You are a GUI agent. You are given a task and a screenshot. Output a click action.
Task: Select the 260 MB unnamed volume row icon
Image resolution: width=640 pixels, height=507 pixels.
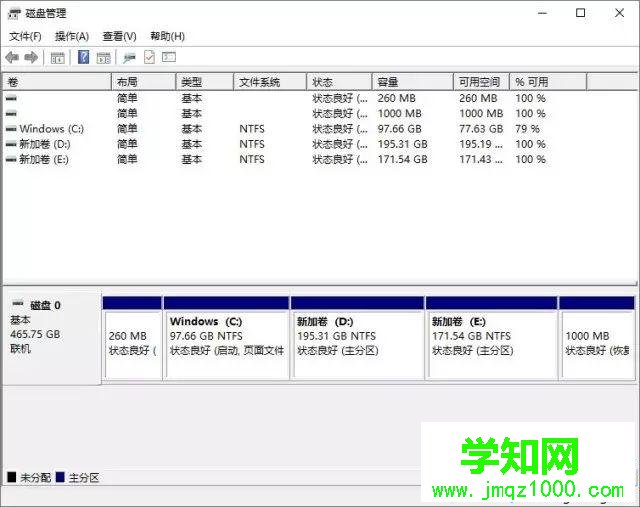click(x=11, y=98)
